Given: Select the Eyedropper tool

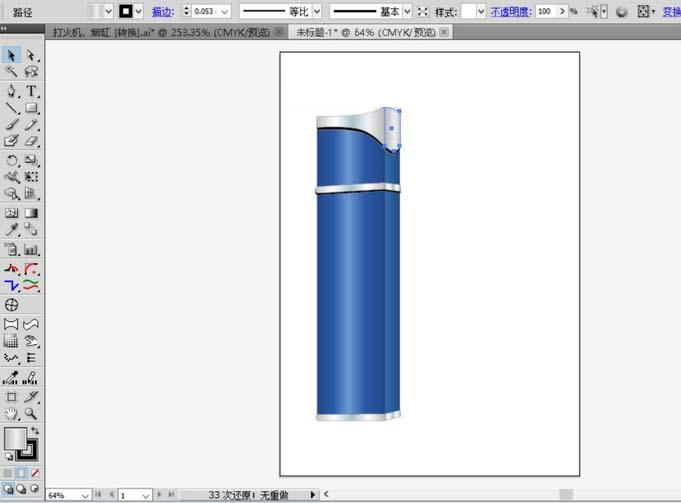Looking at the screenshot, I should [12, 232].
